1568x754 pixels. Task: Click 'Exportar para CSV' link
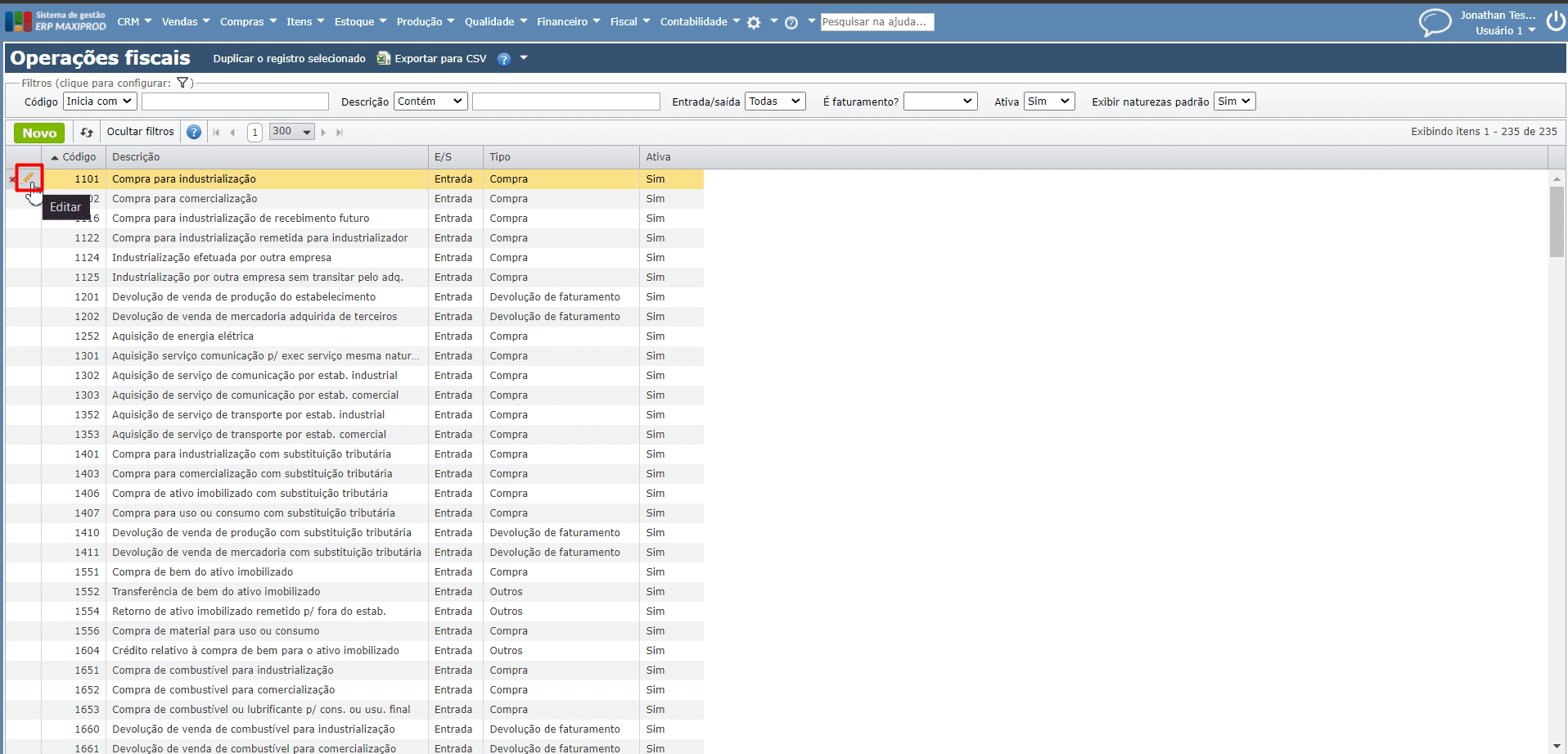[x=440, y=59]
